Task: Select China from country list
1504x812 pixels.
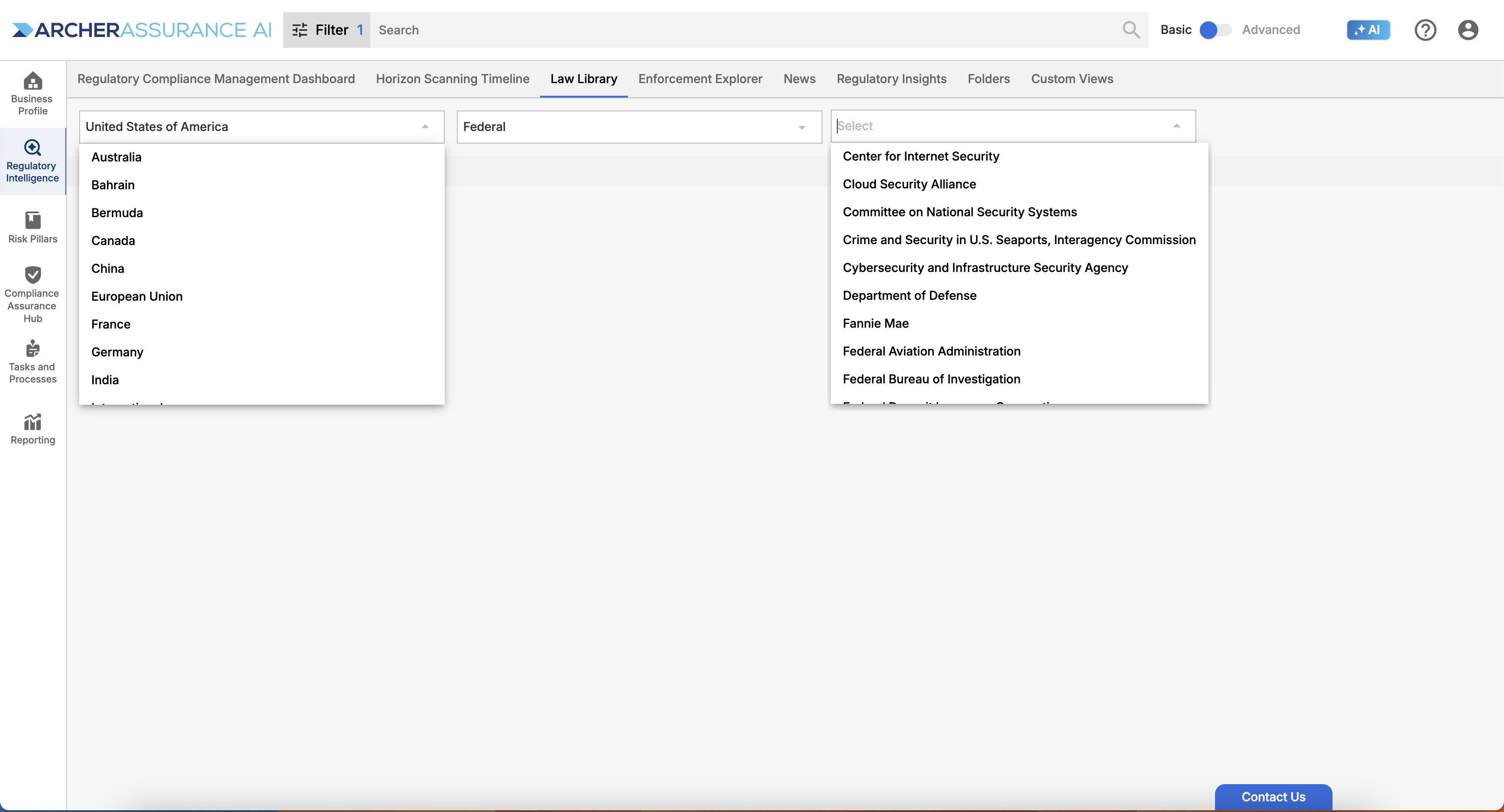Action: point(262,268)
